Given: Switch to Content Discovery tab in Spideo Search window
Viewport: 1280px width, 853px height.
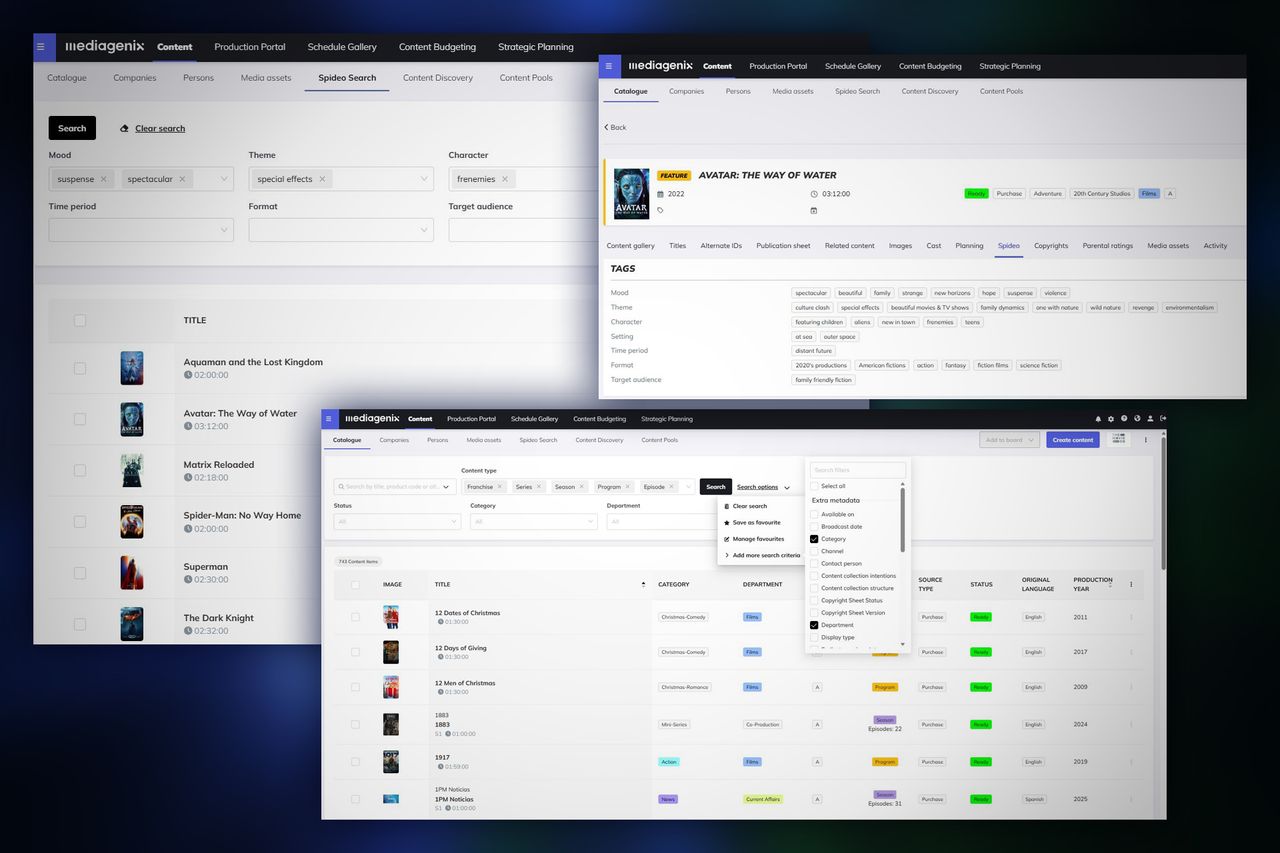Looking at the screenshot, I should click(438, 78).
